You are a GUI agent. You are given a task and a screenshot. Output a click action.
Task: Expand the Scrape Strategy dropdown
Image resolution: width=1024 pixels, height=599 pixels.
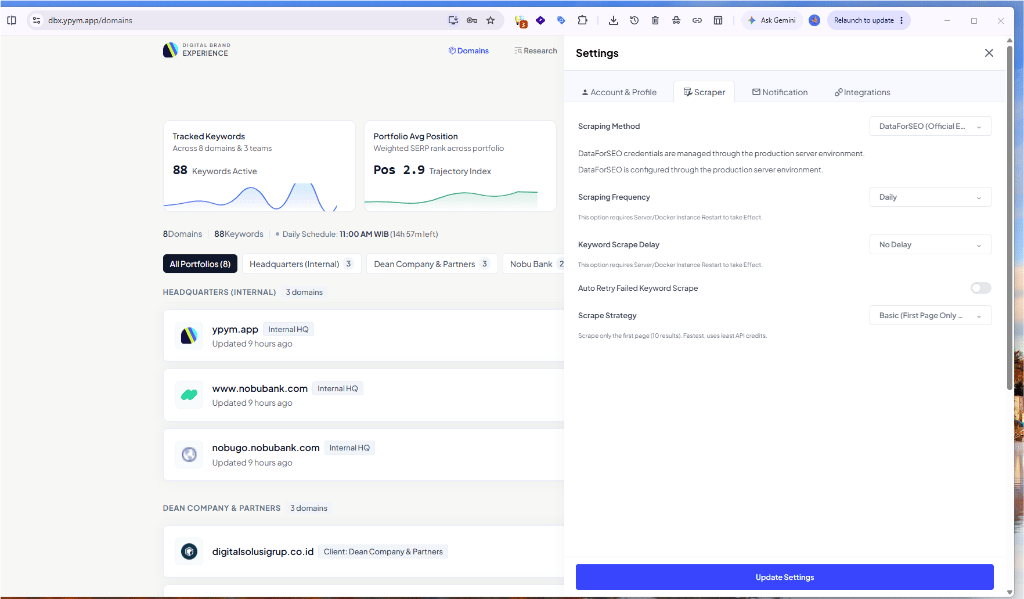tap(930, 315)
